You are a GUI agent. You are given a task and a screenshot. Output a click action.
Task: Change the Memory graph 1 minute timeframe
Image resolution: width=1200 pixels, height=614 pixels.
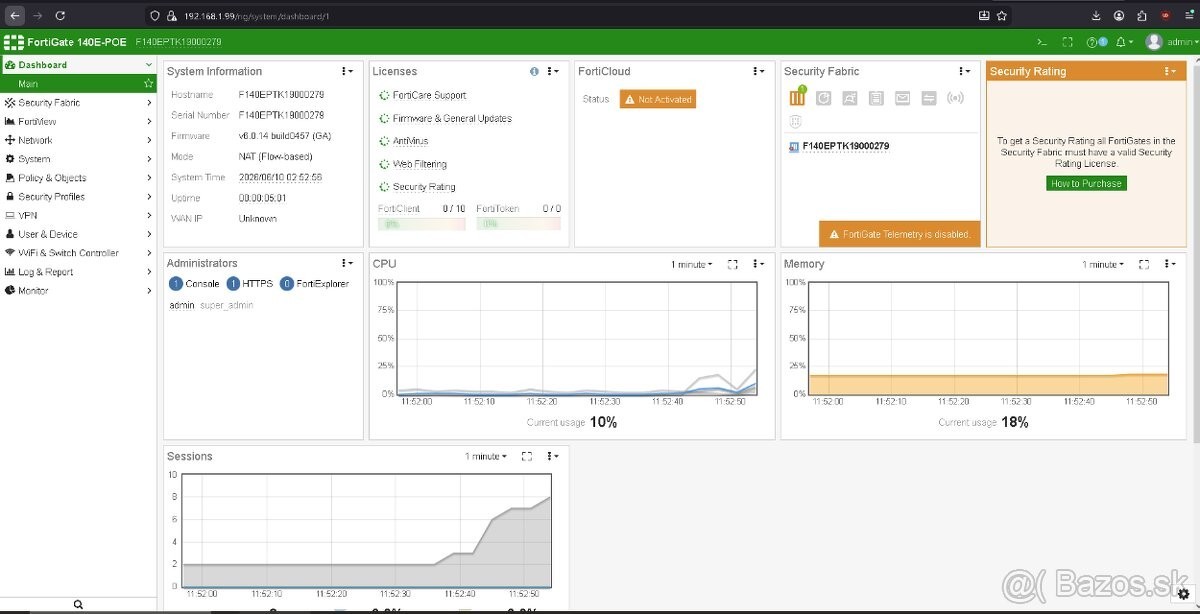pyautogui.click(x=1103, y=264)
